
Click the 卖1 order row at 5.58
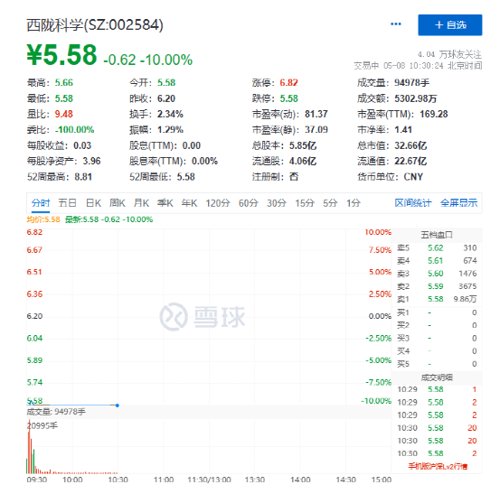pyautogui.click(x=437, y=299)
